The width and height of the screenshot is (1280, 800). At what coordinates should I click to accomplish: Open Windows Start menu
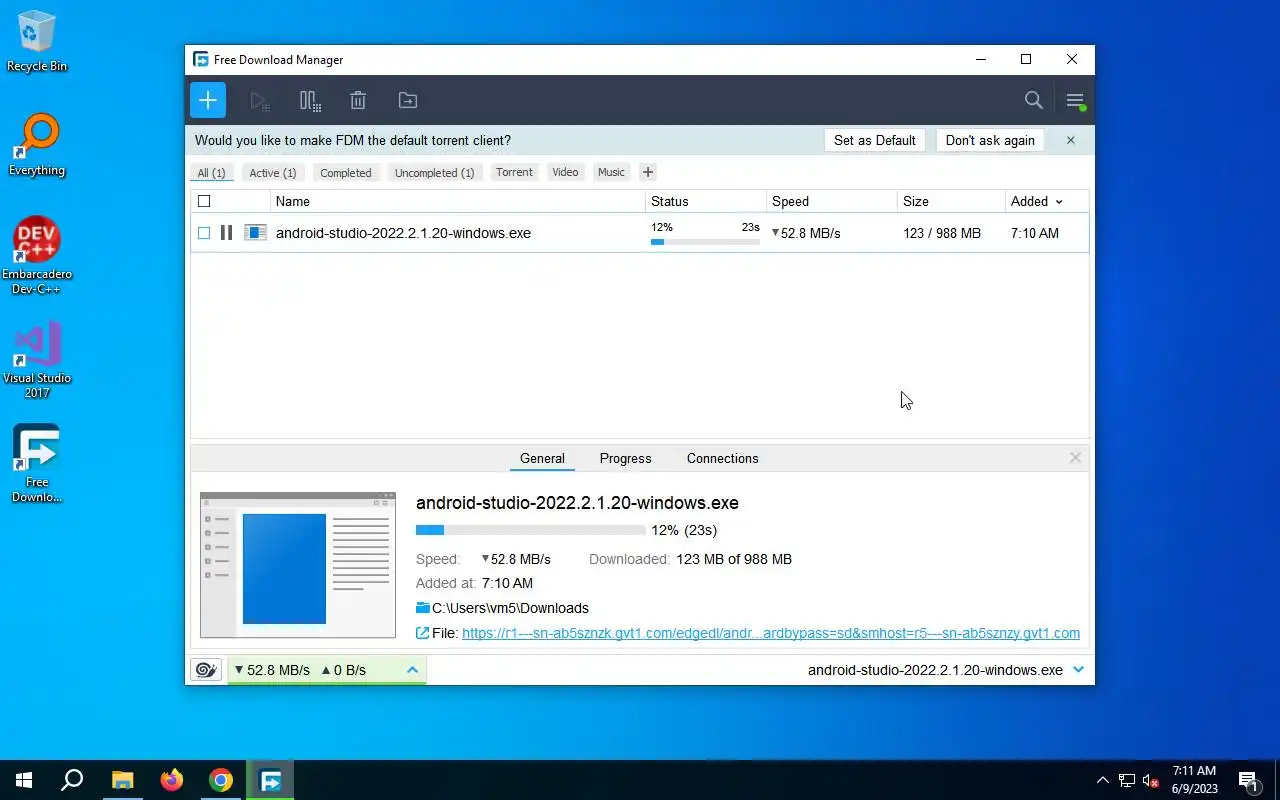pyautogui.click(x=24, y=780)
